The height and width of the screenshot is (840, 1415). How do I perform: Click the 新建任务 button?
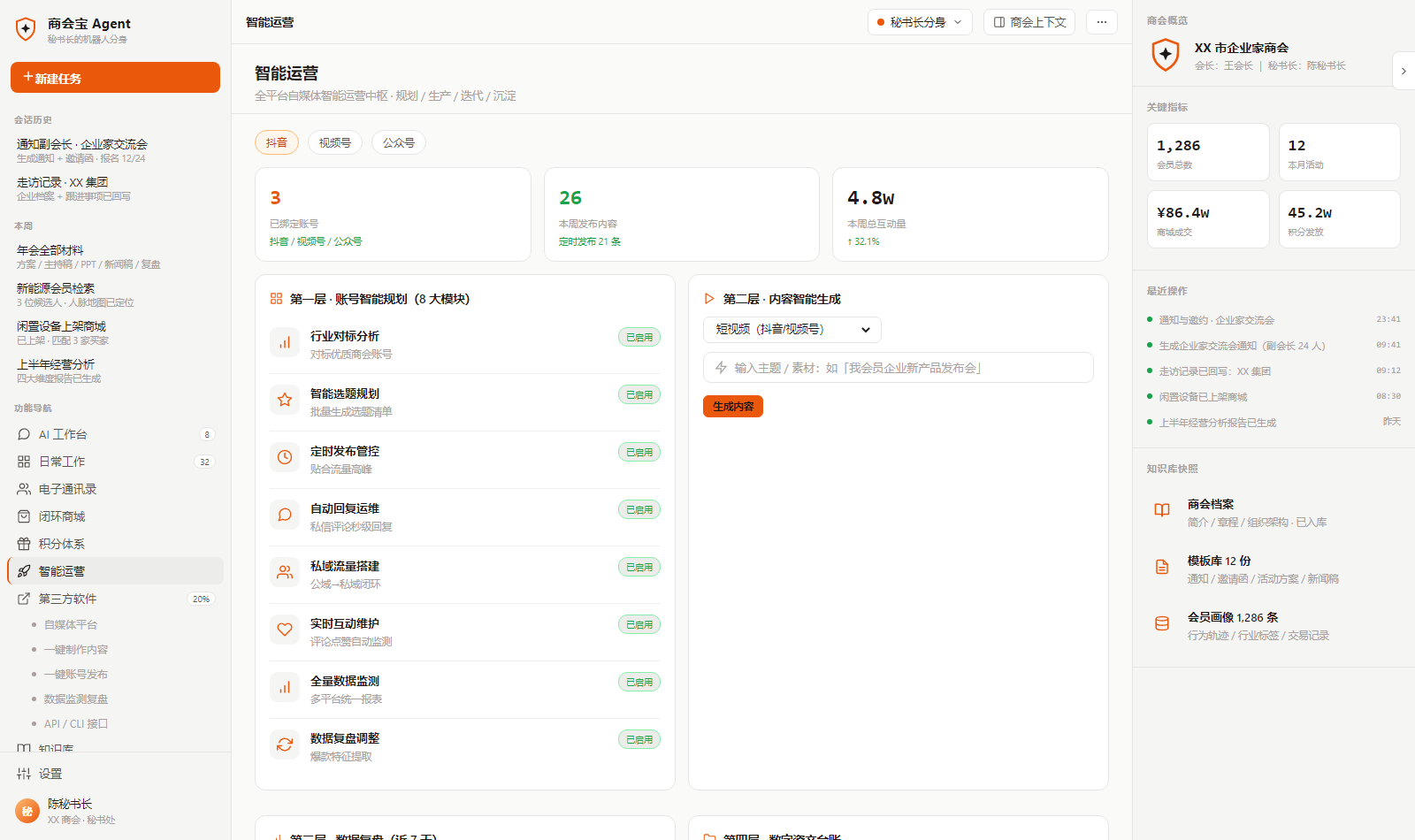coord(115,77)
